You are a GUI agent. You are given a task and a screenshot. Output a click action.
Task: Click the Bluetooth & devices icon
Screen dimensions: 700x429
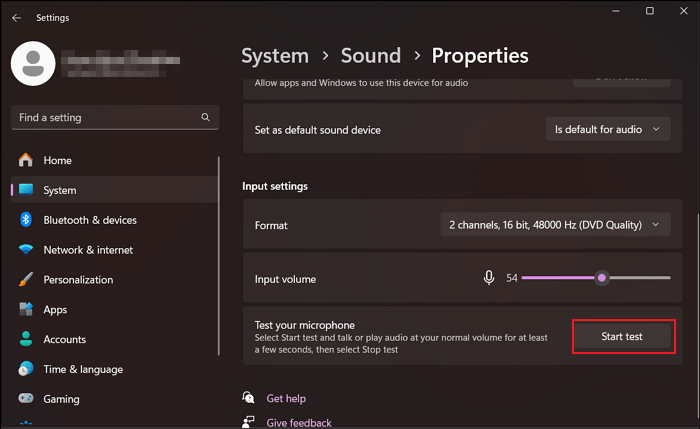[x=25, y=220]
